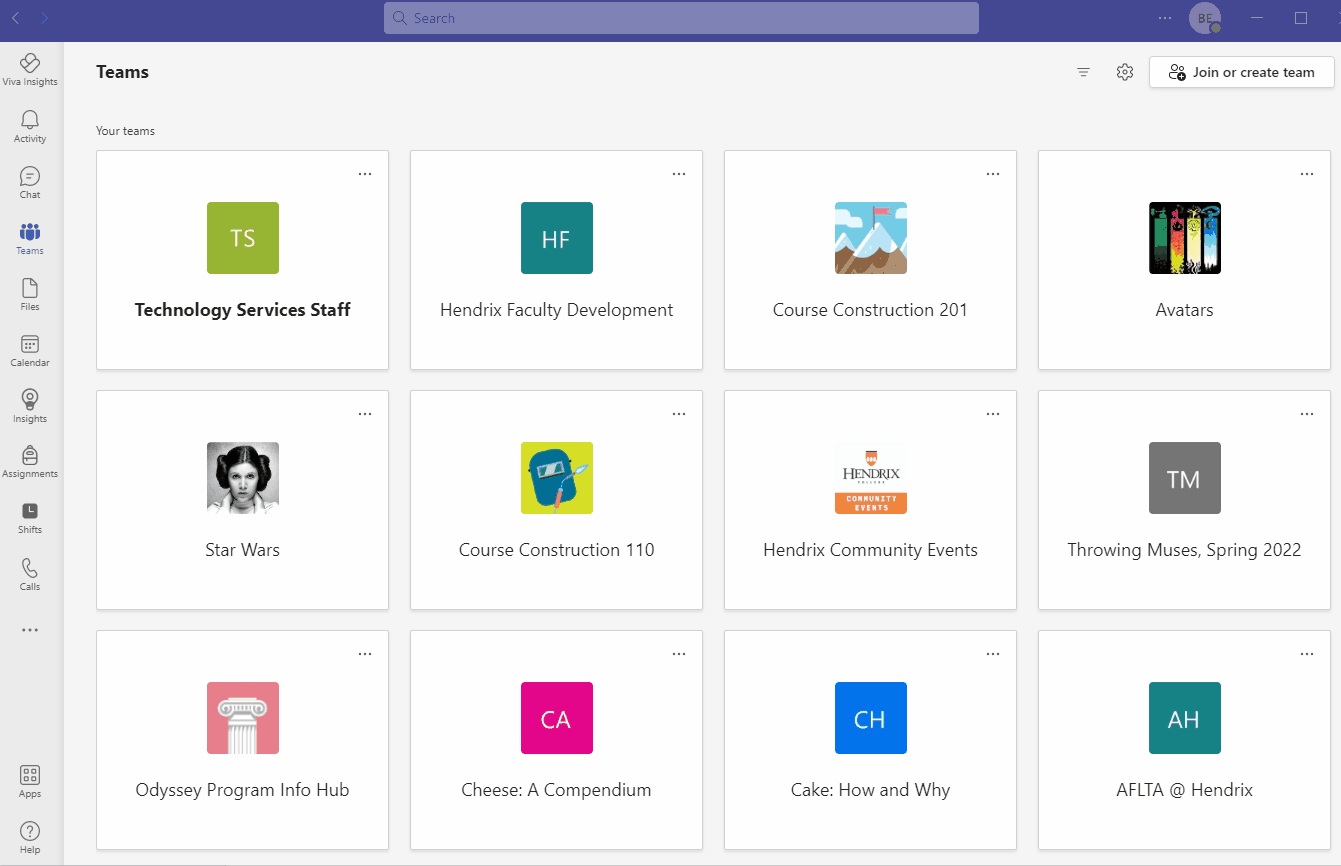Open the teams settings gear
The image size is (1341, 866).
click(x=1124, y=72)
